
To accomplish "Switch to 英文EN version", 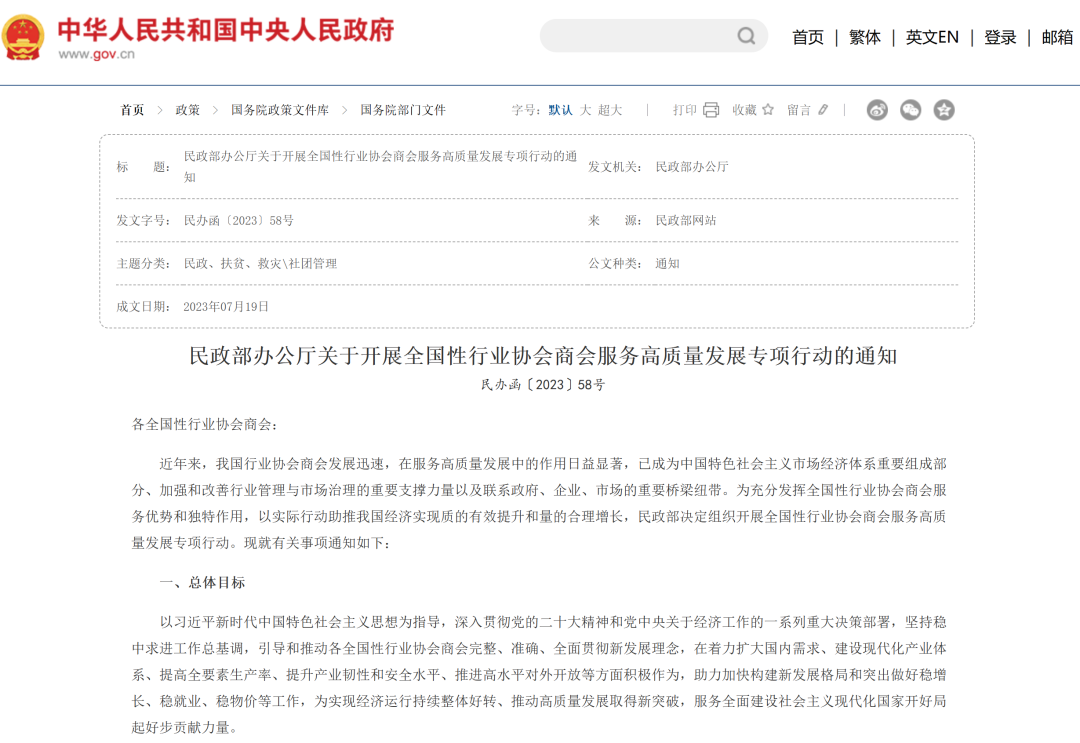I will (932, 37).
